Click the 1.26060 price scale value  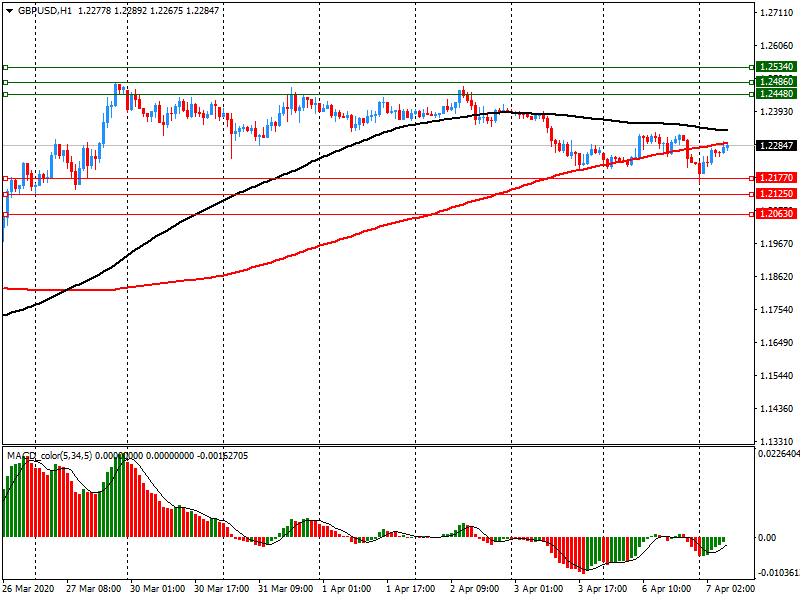[x=777, y=46]
